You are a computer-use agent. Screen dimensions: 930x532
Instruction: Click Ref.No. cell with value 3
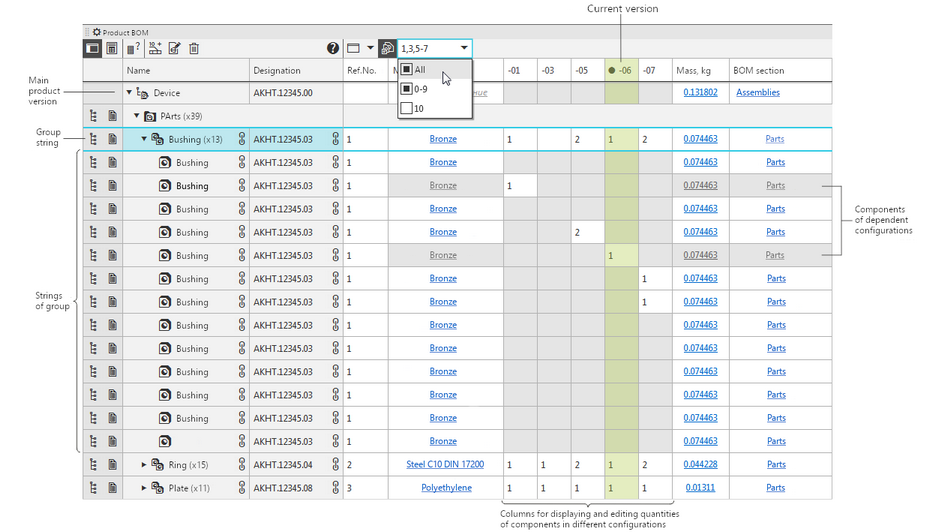365,488
